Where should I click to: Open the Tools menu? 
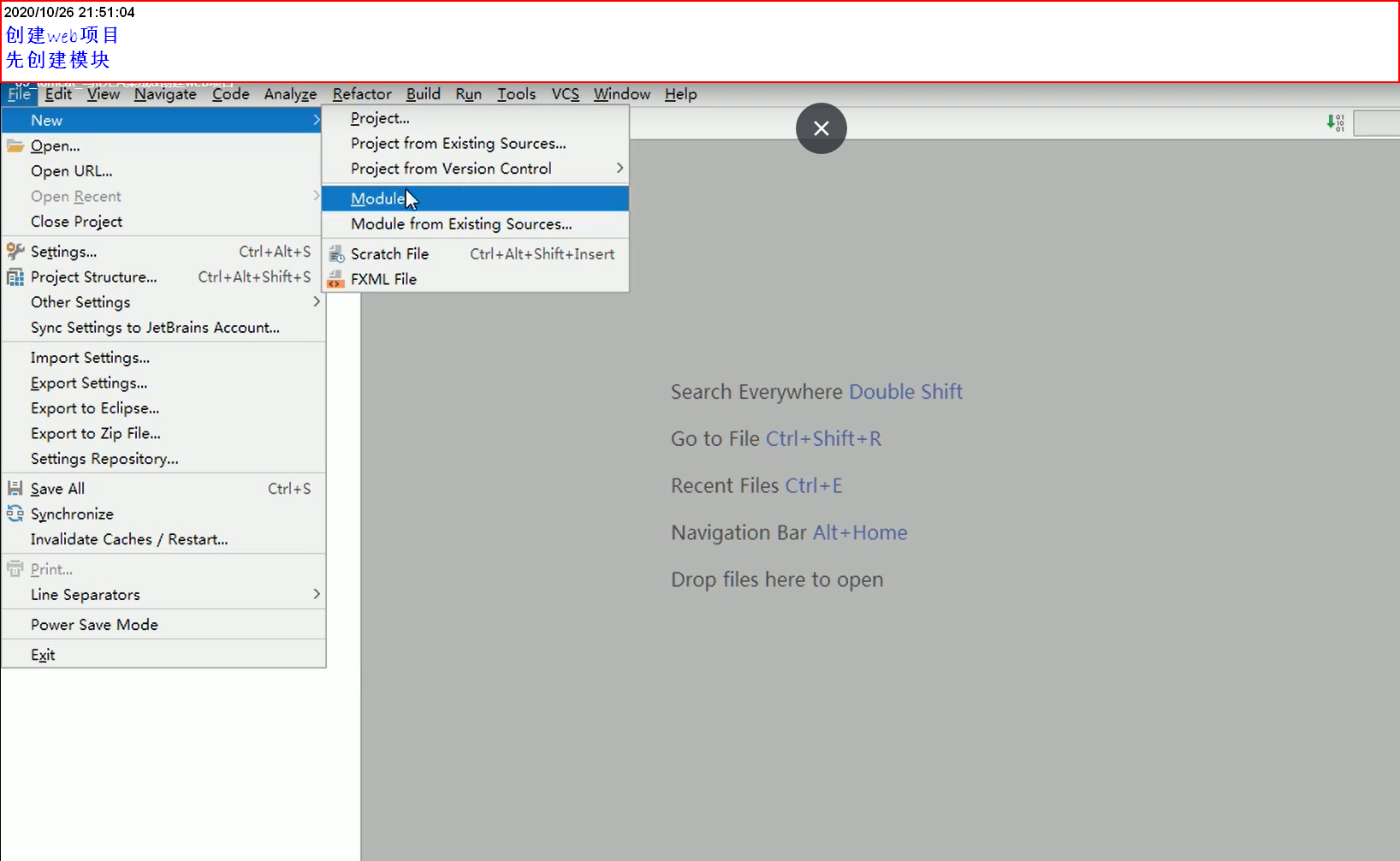(517, 94)
